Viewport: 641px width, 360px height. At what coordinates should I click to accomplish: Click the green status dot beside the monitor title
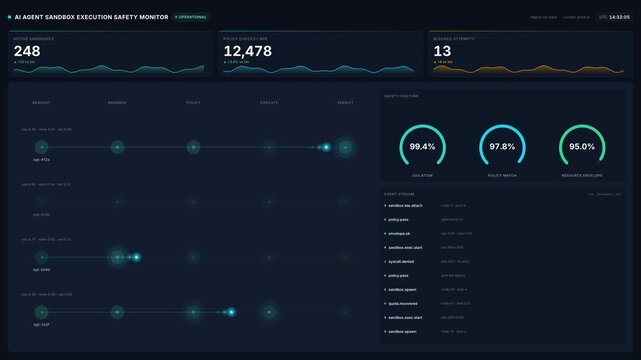[9, 17]
